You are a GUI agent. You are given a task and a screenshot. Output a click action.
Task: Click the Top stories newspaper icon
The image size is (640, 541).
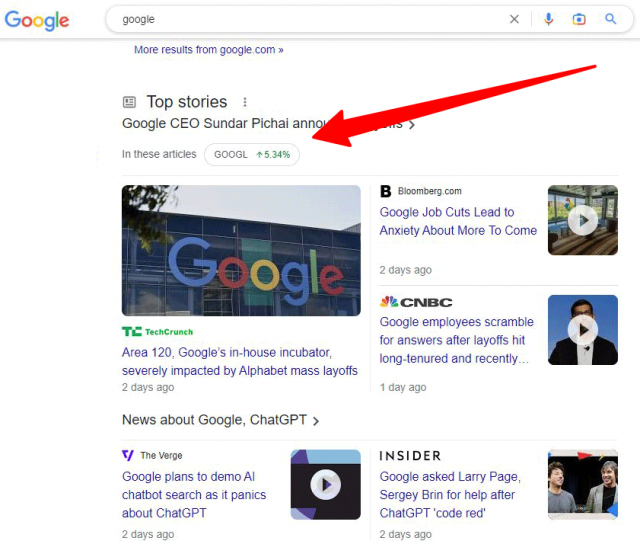(x=129, y=102)
